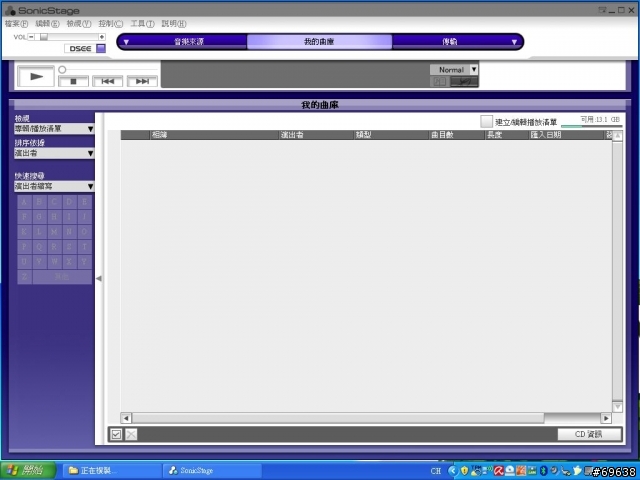Click the vertical scrollbar up arrow
The width and height of the screenshot is (640, 480).
[618, 136]
